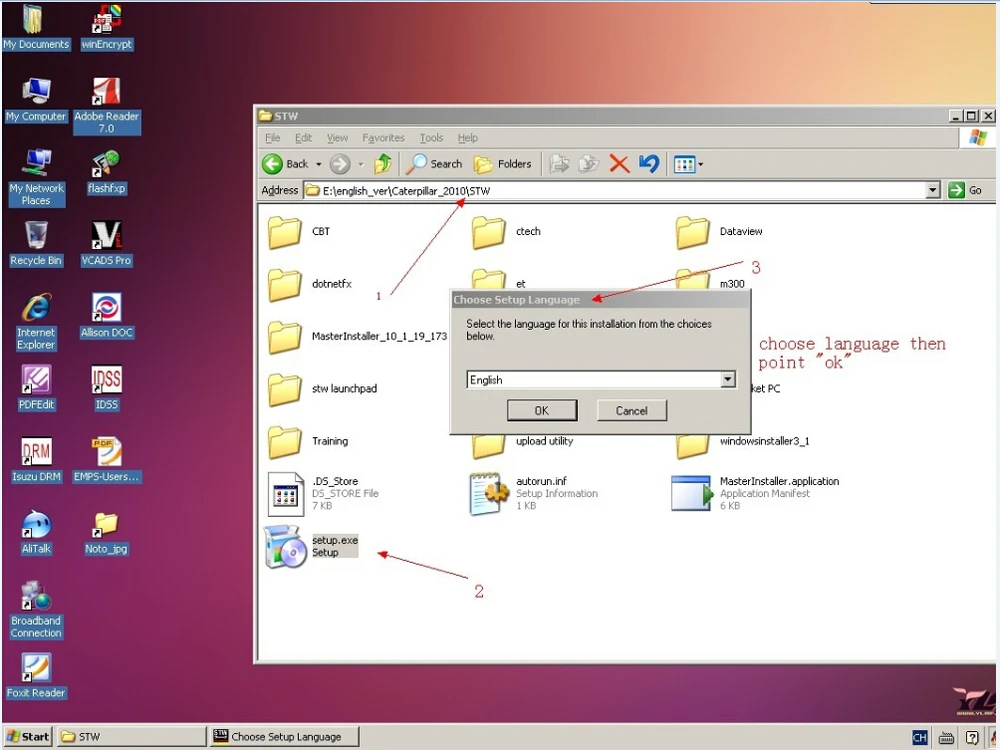The width and height of the screenshot is (1000, 750).
Task: Launch Foxit Reader shortcut
Action: pyautogui.click(x=36, y=676)
